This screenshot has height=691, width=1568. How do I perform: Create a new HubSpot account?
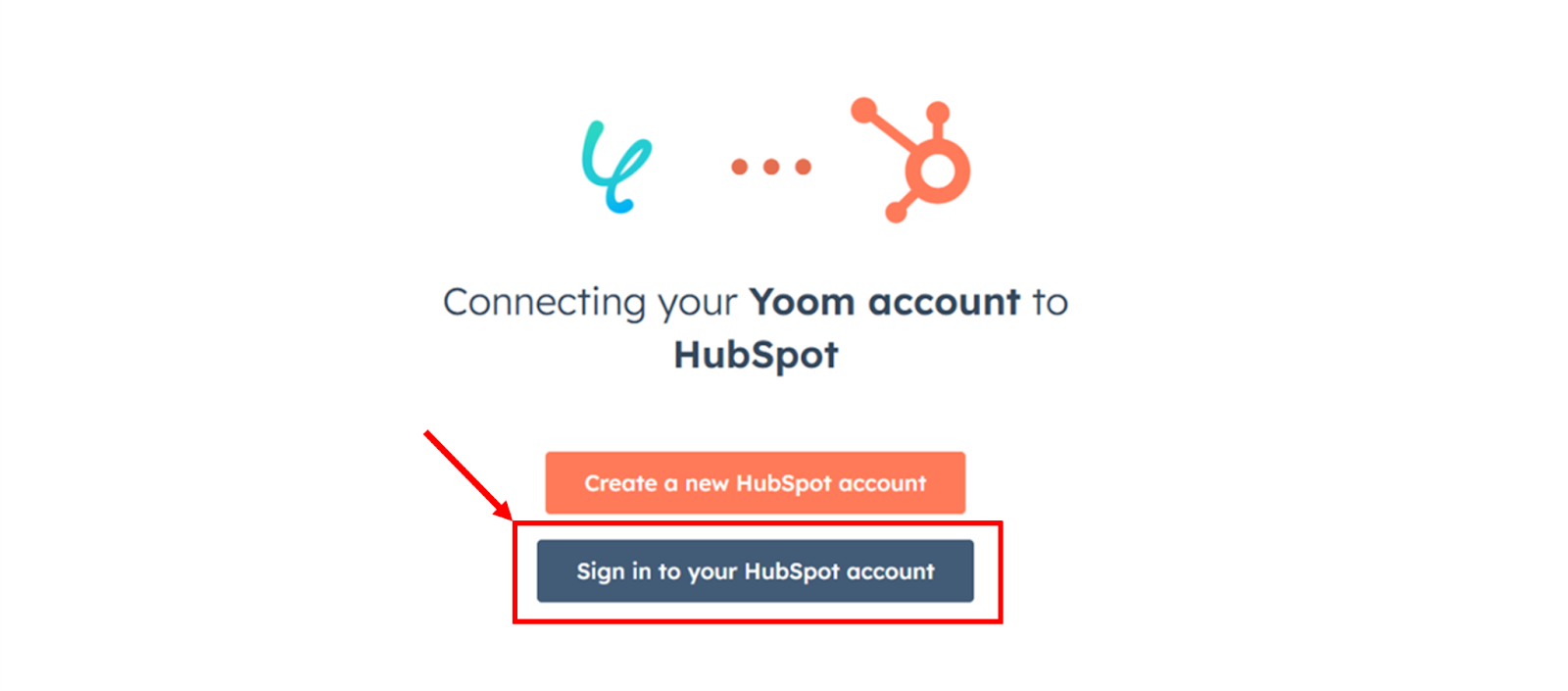[755, 482]
